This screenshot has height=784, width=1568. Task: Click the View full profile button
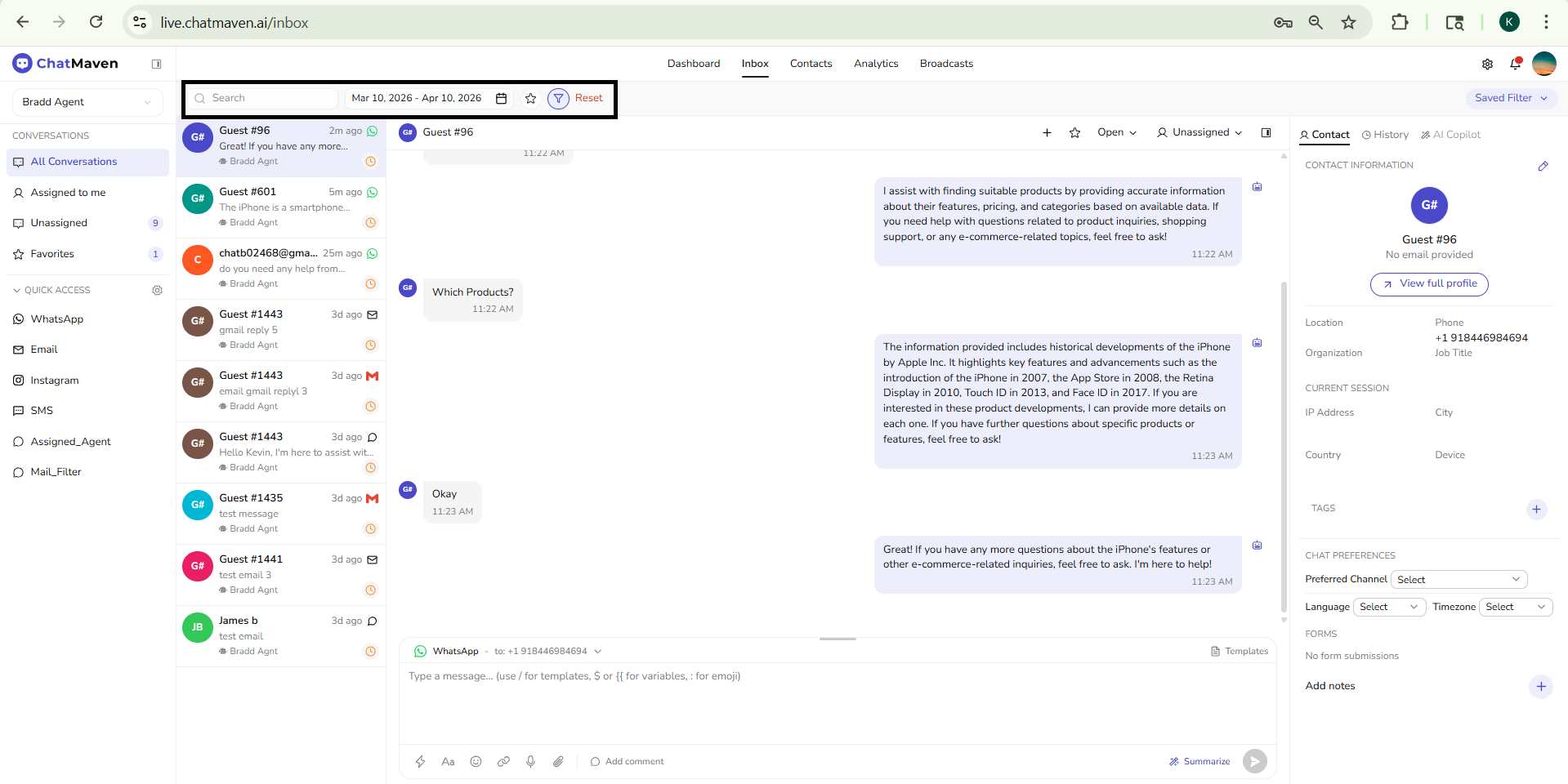point(1429,284)
